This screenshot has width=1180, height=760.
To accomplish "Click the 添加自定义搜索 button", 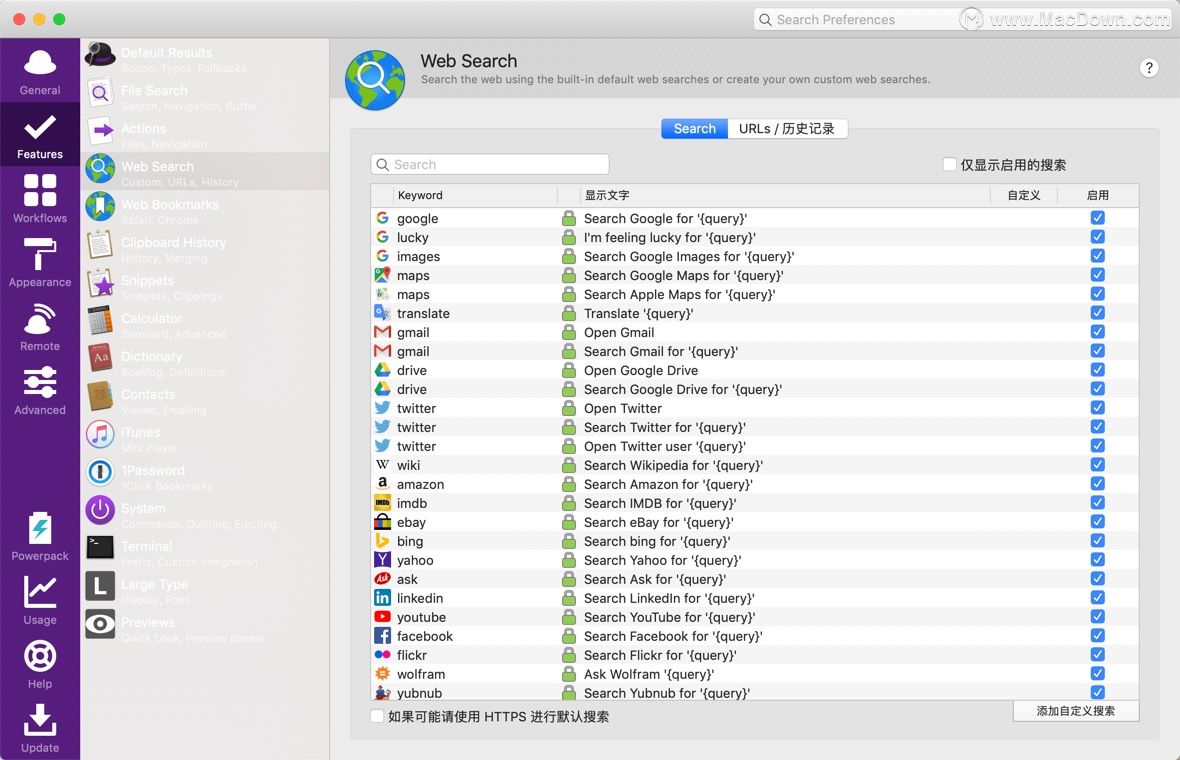I will tap(1075, 711).
